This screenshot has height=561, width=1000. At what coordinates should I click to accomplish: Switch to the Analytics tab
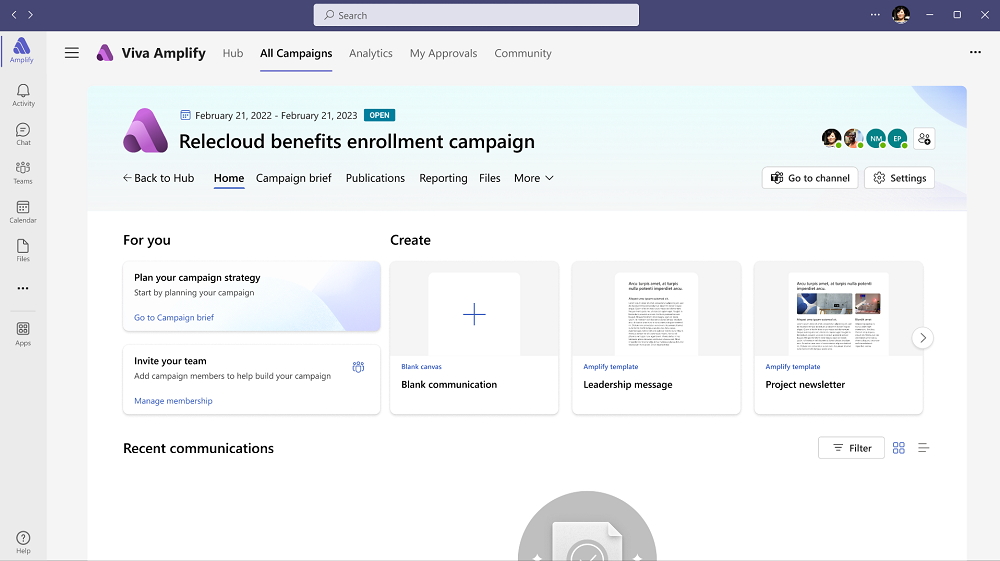[370, 53]
